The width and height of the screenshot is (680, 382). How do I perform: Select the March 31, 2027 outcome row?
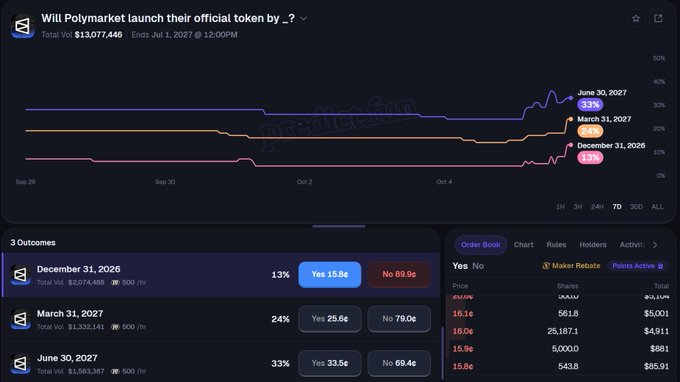(221, 319)
